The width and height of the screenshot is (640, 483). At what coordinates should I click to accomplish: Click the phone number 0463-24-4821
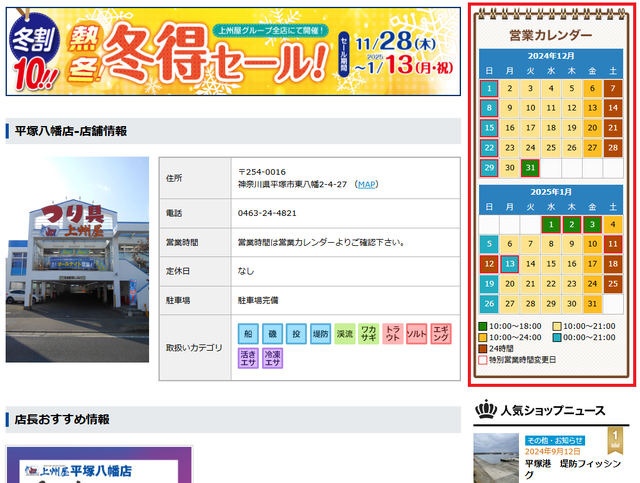pyautogui.click(x=267, y=213)
